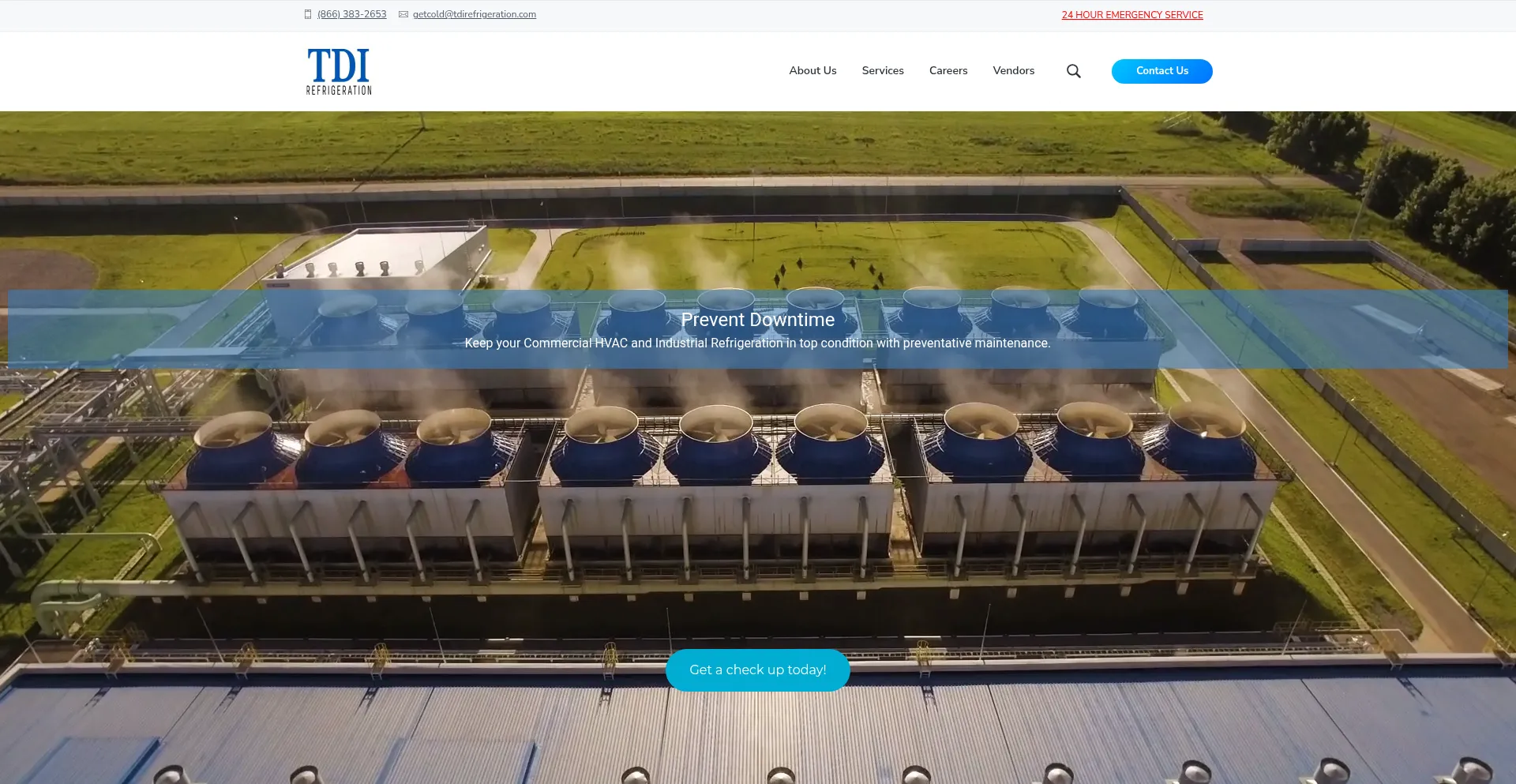Image resolution: width=1516 pixels, height=784 pixels.
Task: Open site search with the magnifier icon
Action: tap(1073, 71)
